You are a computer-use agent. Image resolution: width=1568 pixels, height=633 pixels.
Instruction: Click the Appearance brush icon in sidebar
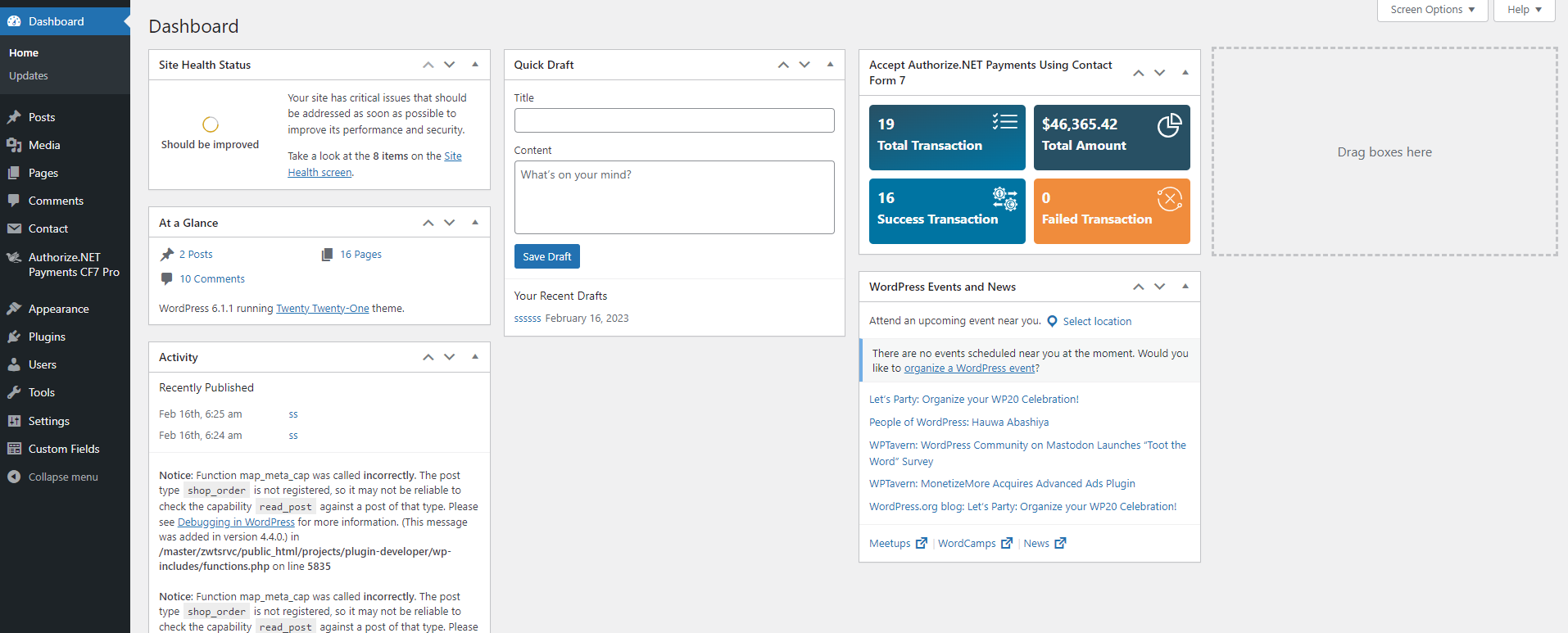14,309
